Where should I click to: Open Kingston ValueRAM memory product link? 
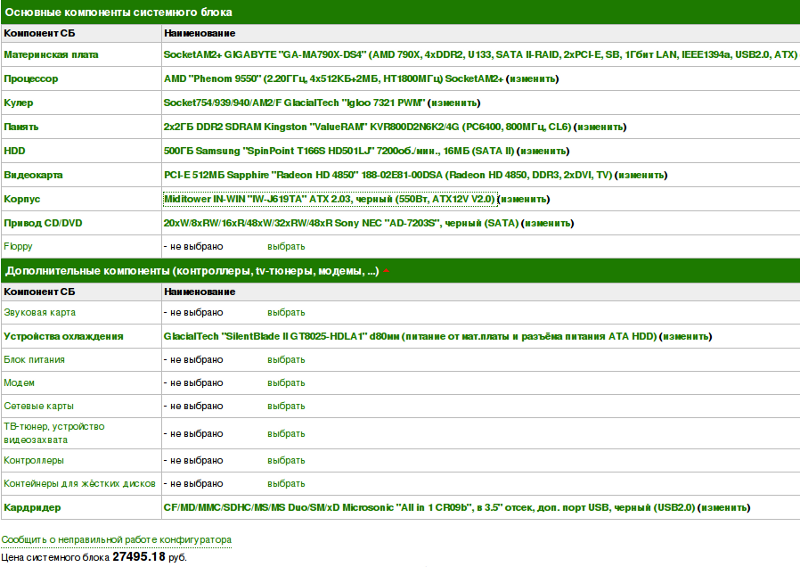pyautogui.click(x=367, y=127)
